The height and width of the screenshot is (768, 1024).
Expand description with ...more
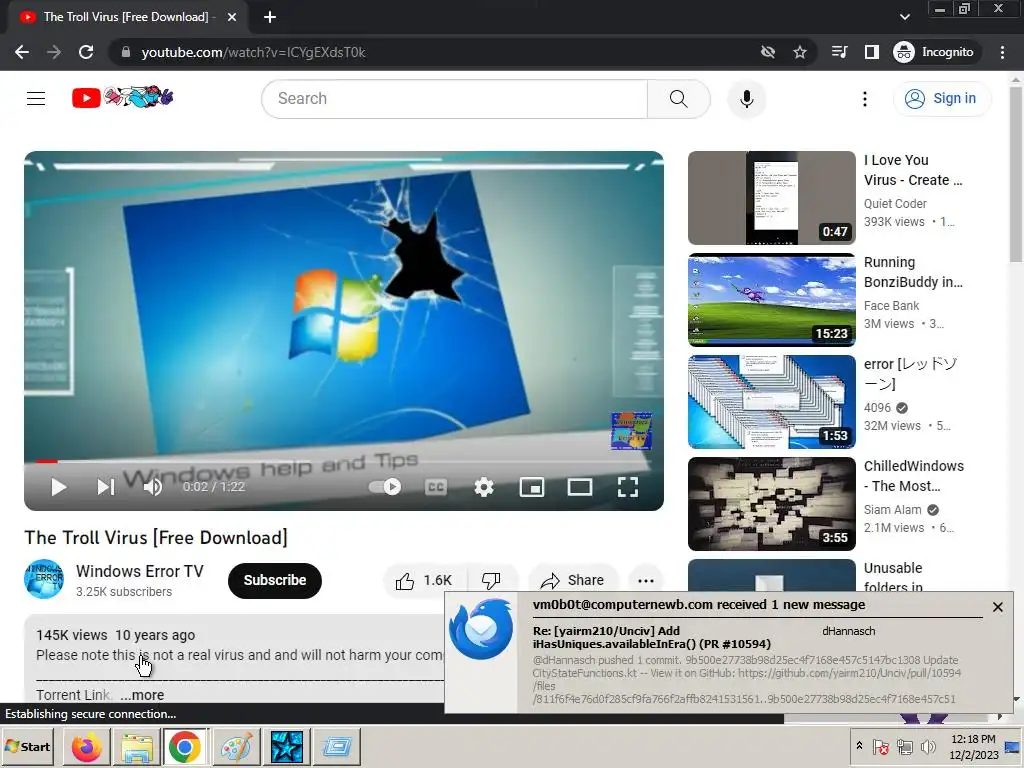point(142,695)
